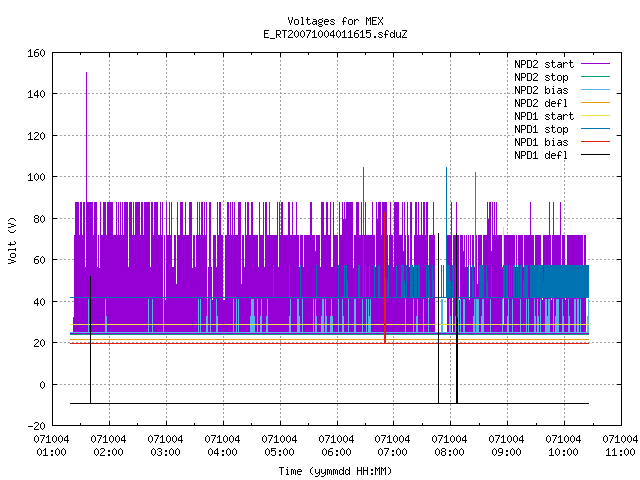Click the "NPD2 bias" legend label

(541, 90)
